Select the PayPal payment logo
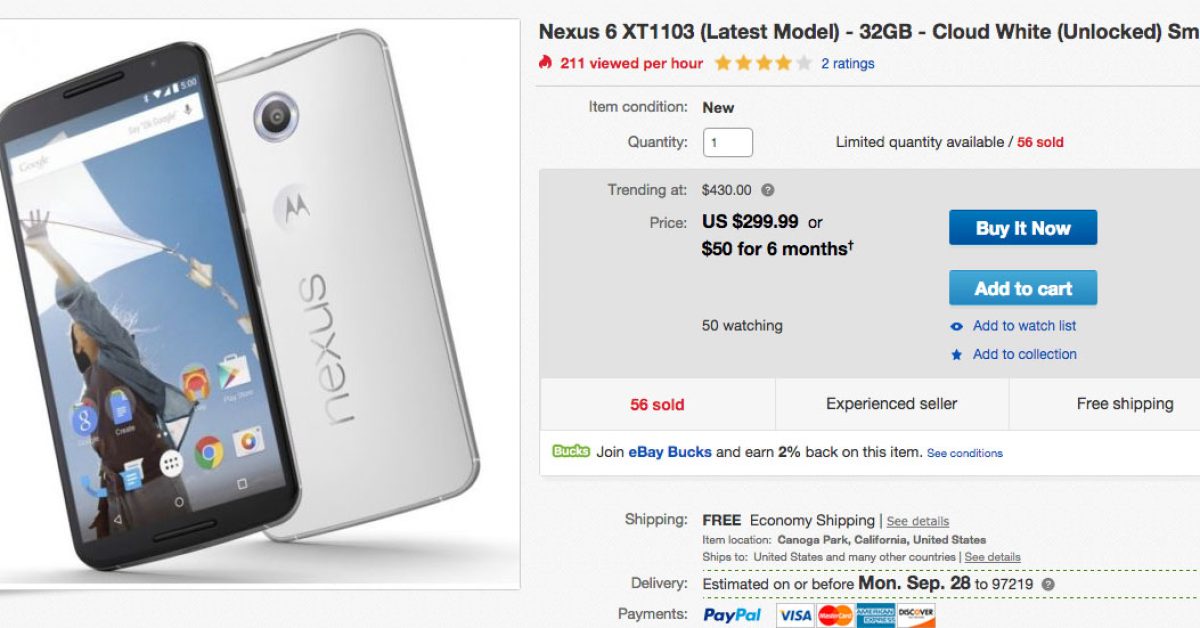Screen dimensions: 1200x628 point(732,615)
